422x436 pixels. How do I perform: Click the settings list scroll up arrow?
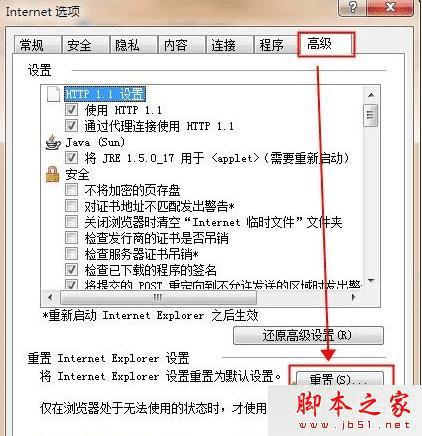[371, 95]
